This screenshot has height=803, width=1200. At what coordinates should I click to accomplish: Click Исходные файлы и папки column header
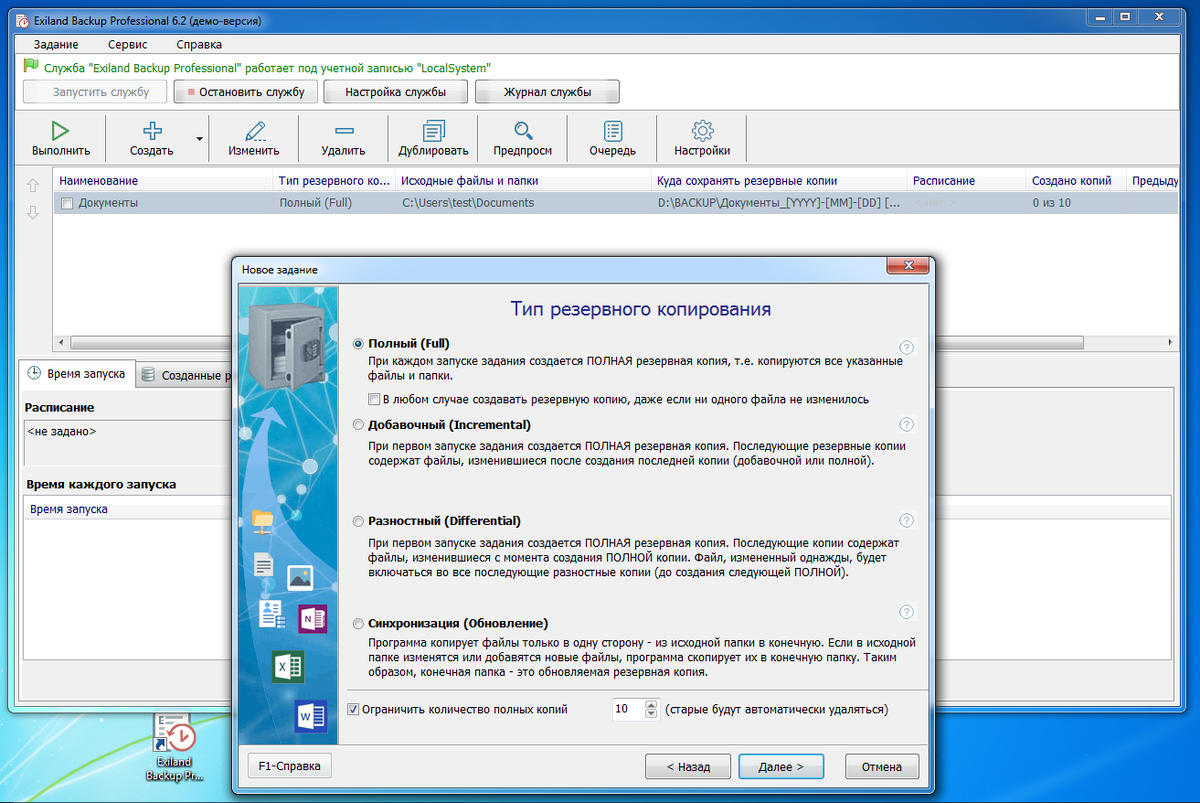pos(524,181)
